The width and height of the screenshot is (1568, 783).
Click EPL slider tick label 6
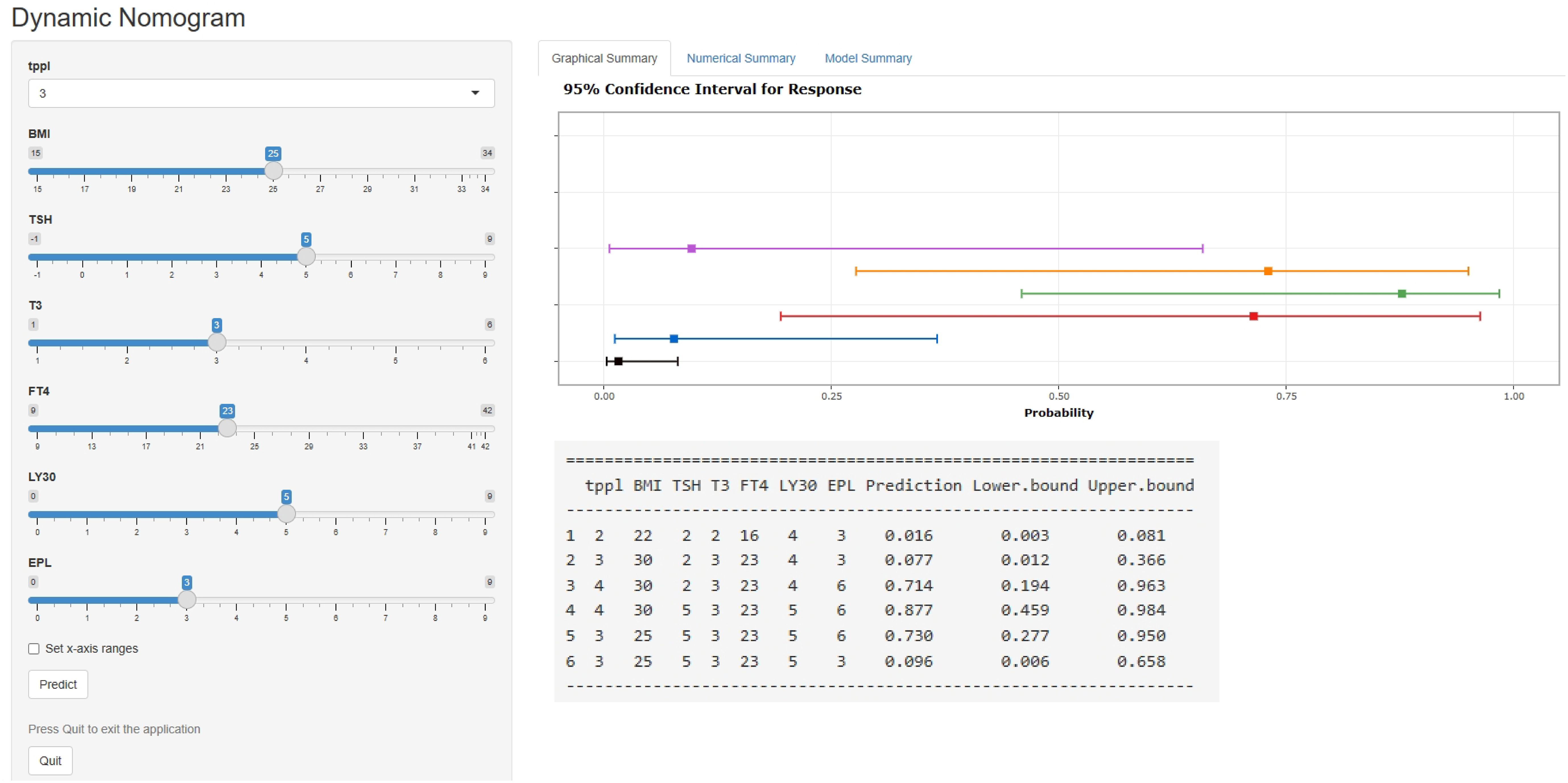click(x=336, y=618)
